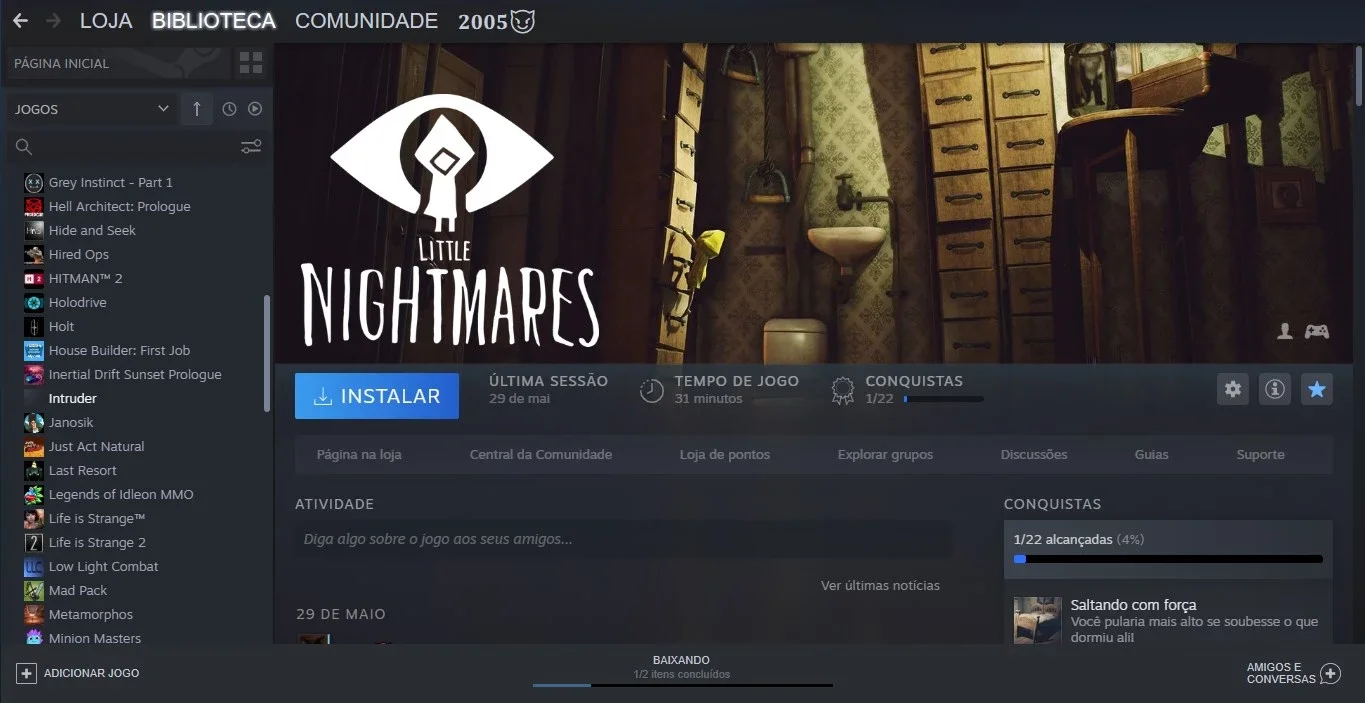Open the Suporte tab

click(1260, 454)
